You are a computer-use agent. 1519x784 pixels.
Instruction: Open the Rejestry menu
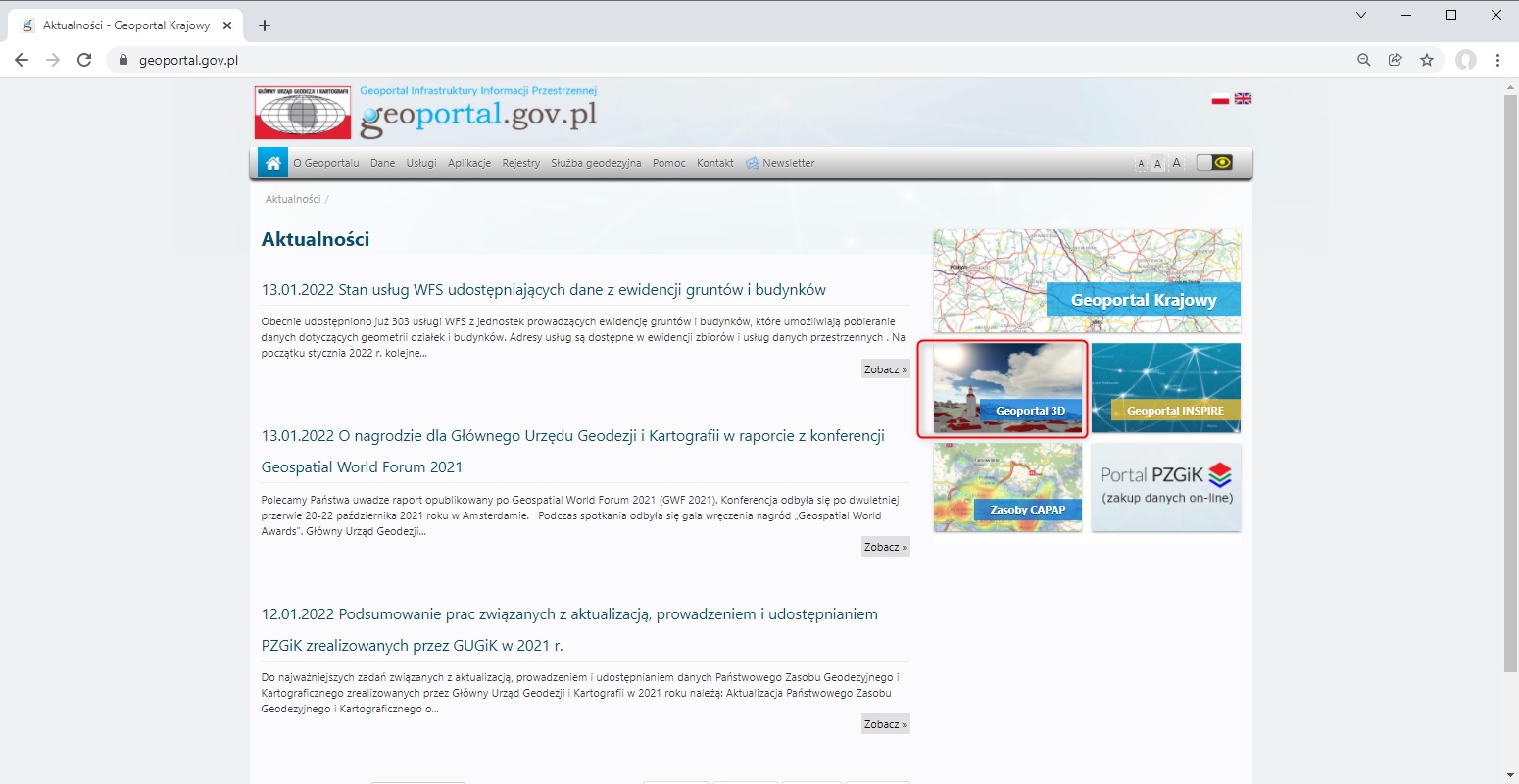[x=521, y=163]
